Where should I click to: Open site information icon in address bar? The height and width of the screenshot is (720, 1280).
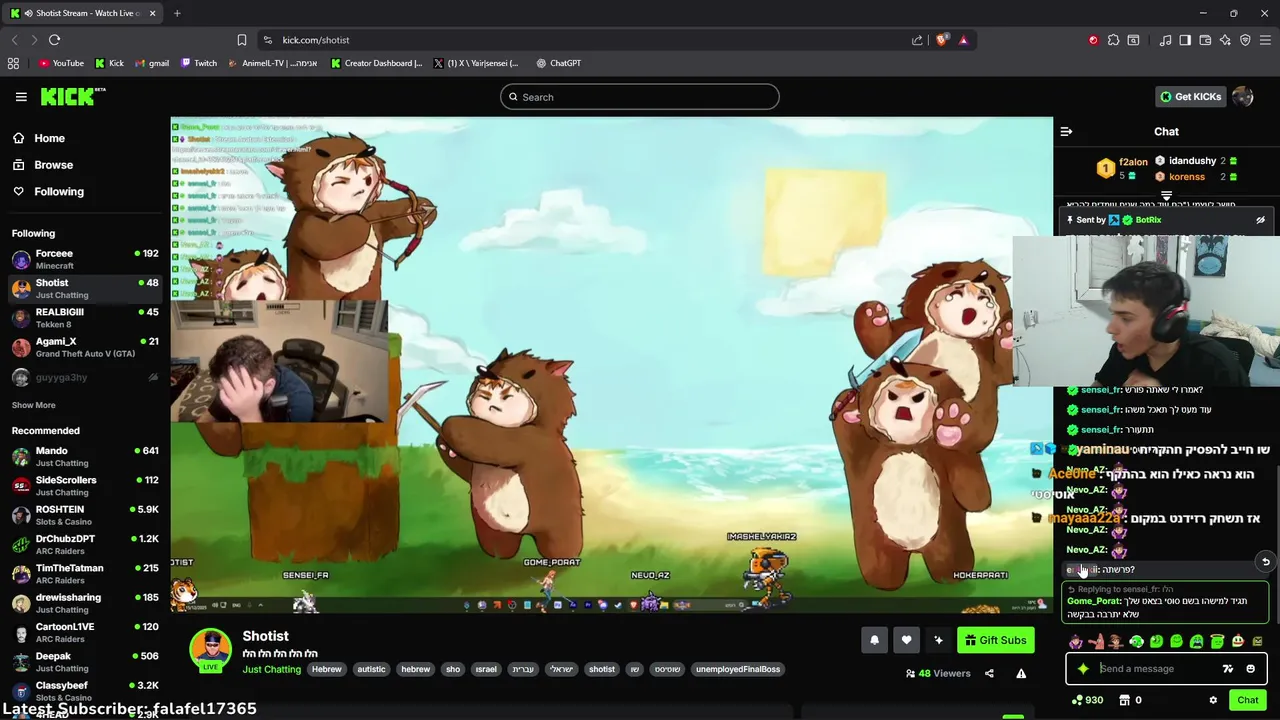267,40
